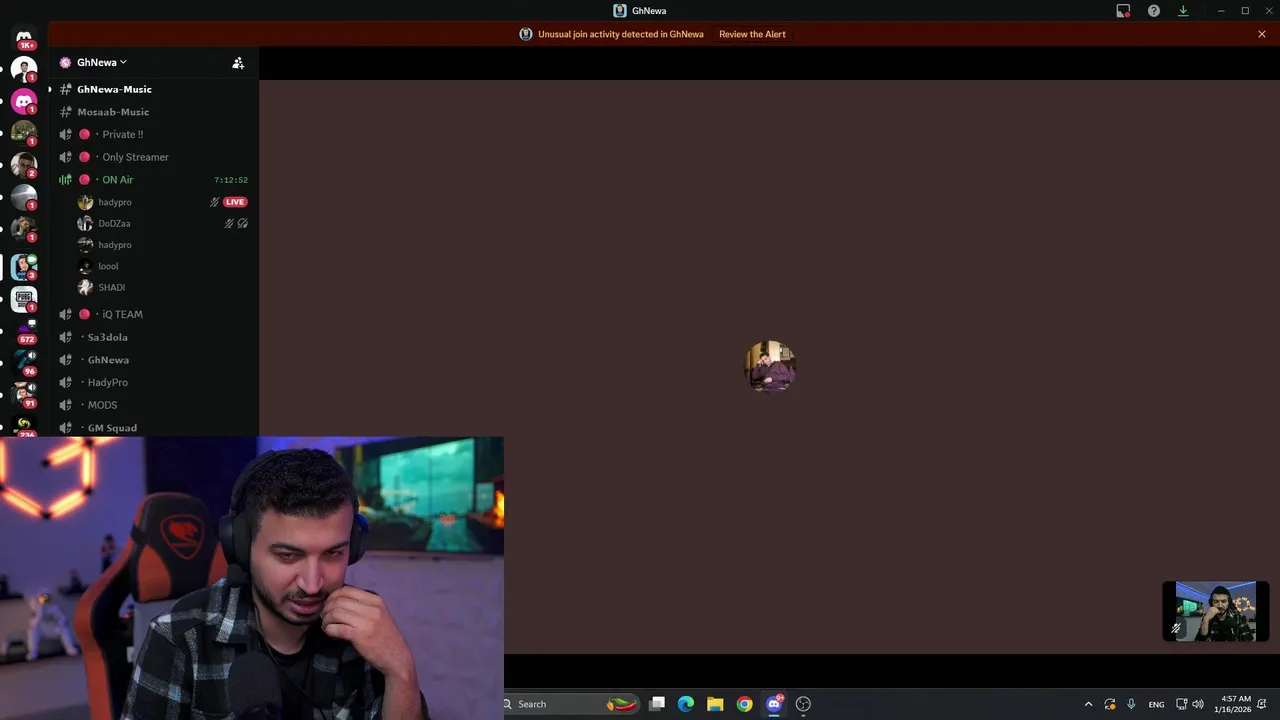Expand the GhNewa server name dropdown
Screen dimensions: 1280x720
coord(101,62)
